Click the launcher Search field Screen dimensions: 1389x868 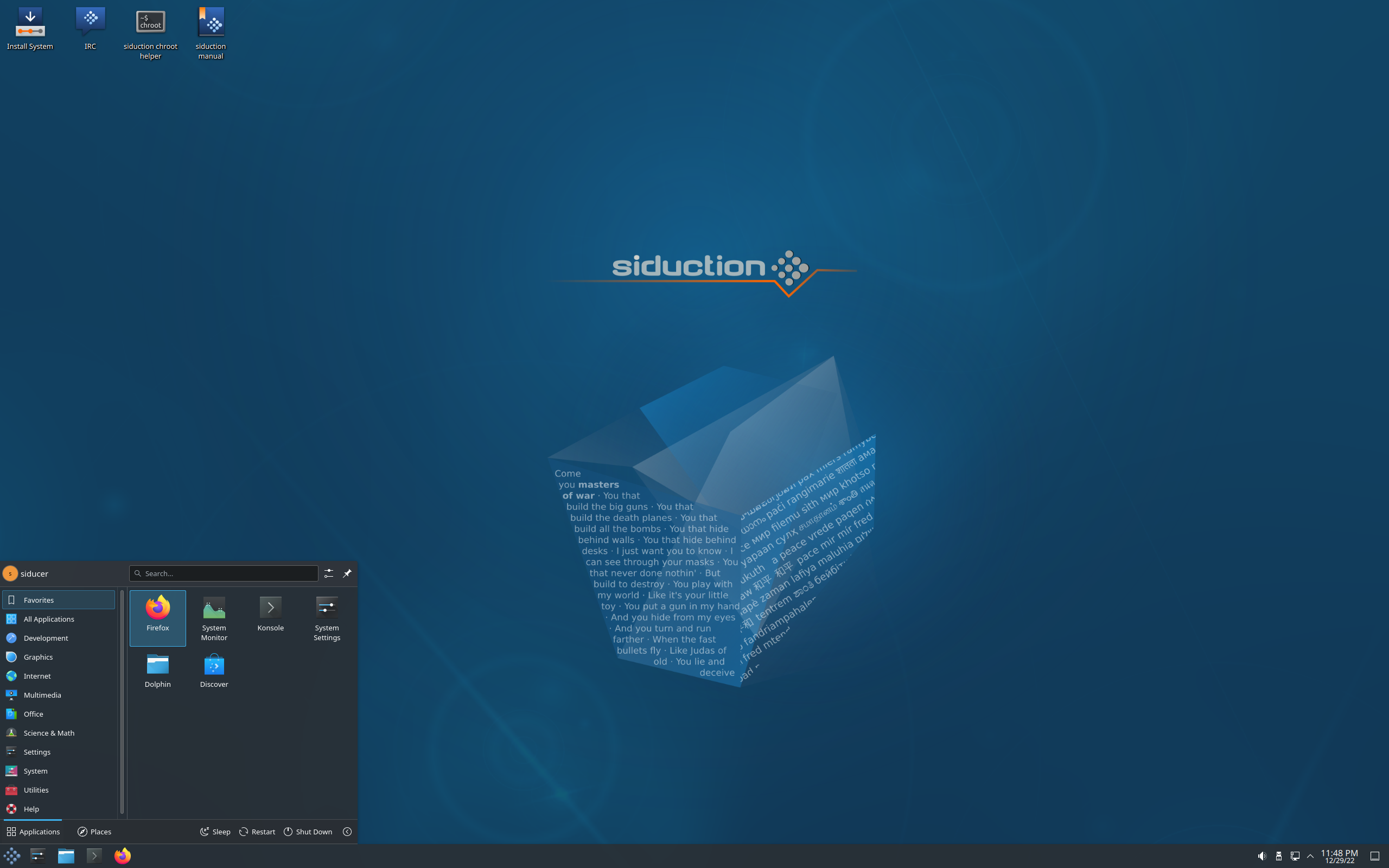click(x=224, y=573)
